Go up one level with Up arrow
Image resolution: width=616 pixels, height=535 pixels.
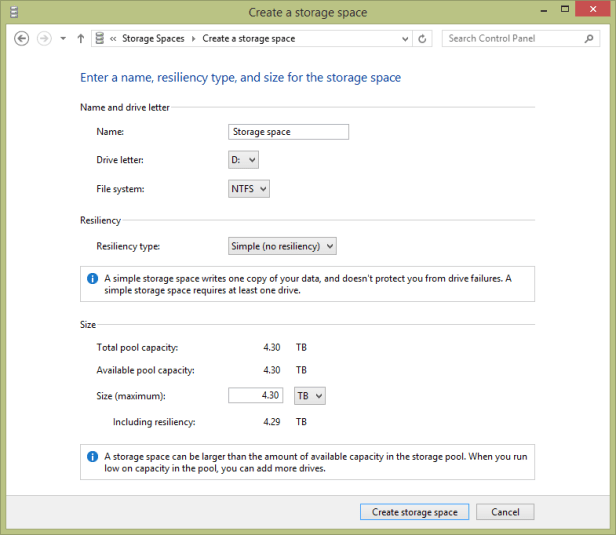pyautogui.click(x=80, y=38)
